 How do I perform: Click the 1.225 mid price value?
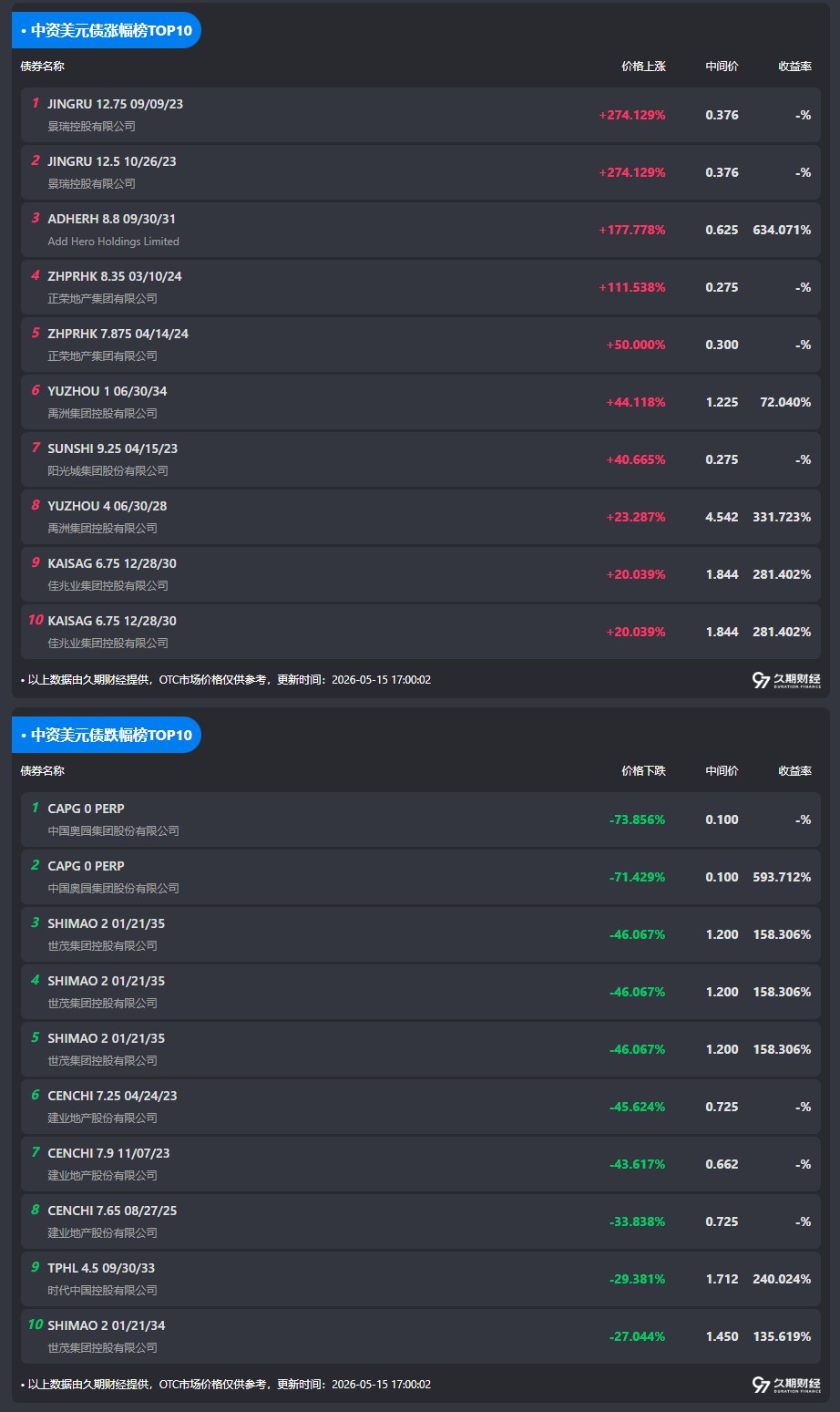(722, 402)
